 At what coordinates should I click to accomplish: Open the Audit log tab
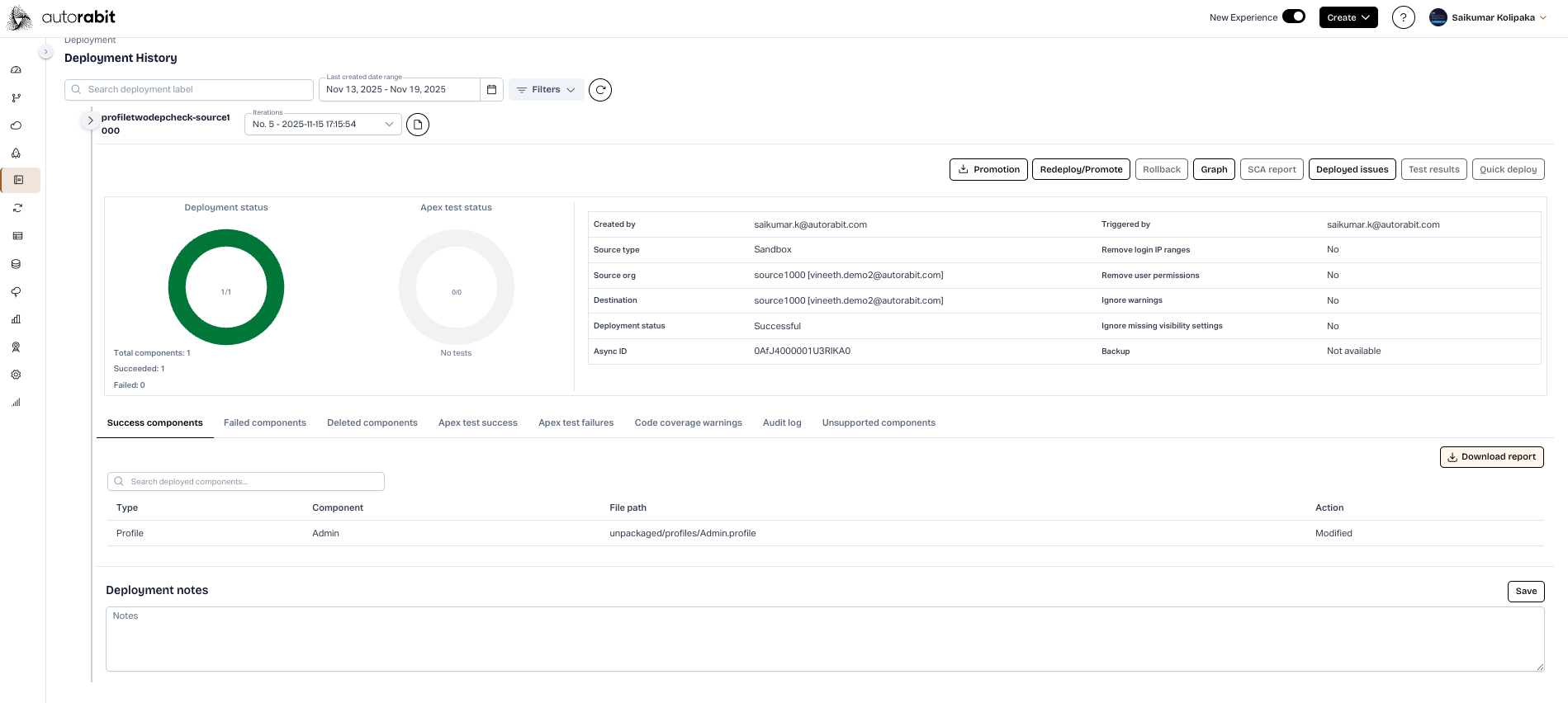781,423
